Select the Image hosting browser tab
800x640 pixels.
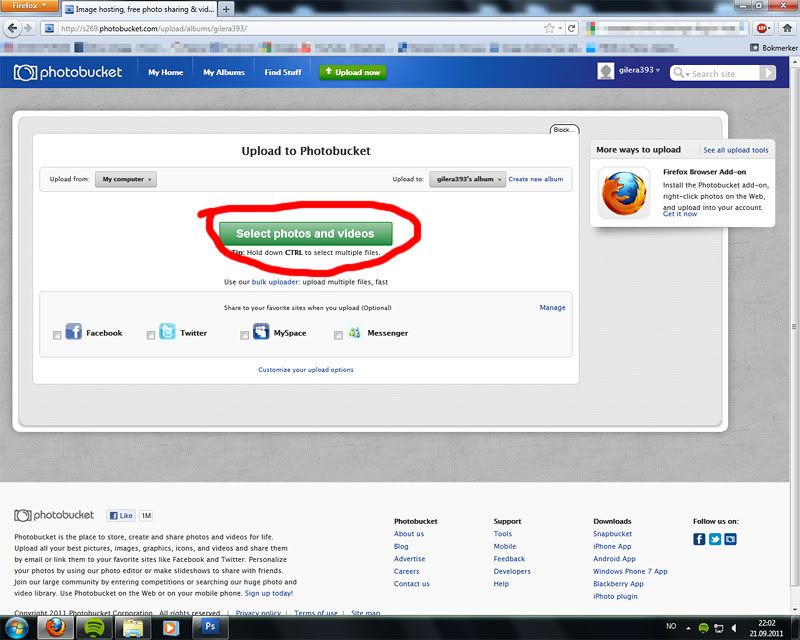coord(140,9)
